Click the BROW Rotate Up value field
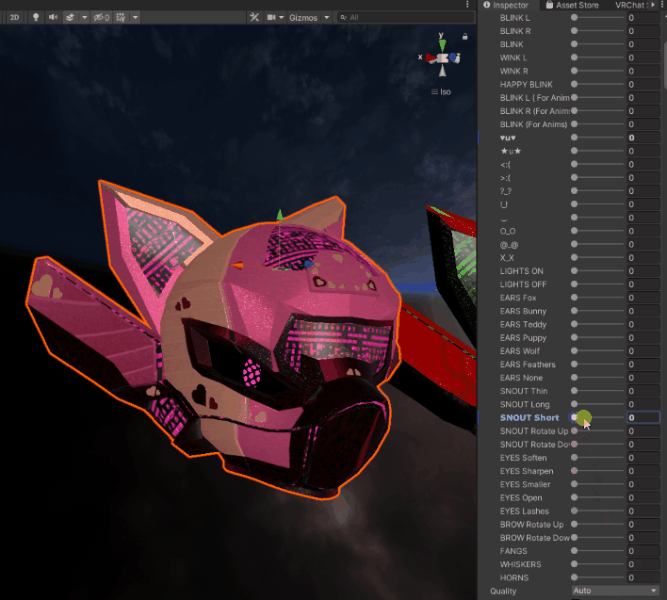This screenshot has height=600, width=667. coord(643,524)
